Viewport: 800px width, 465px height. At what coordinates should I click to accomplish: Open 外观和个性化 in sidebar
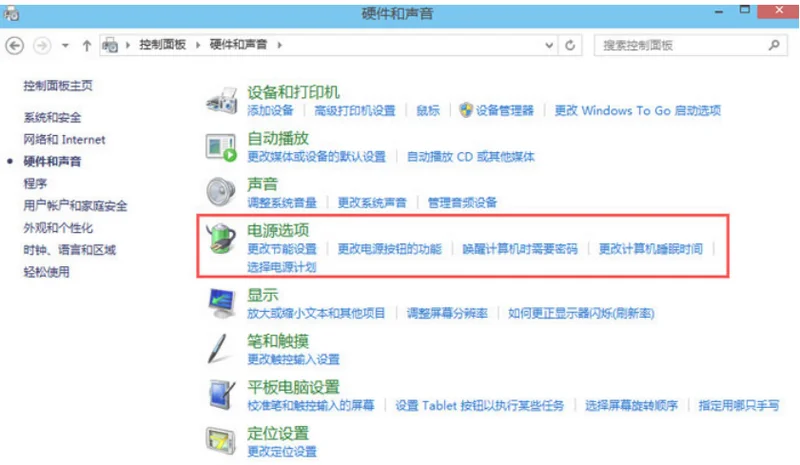tap(58, 228)
